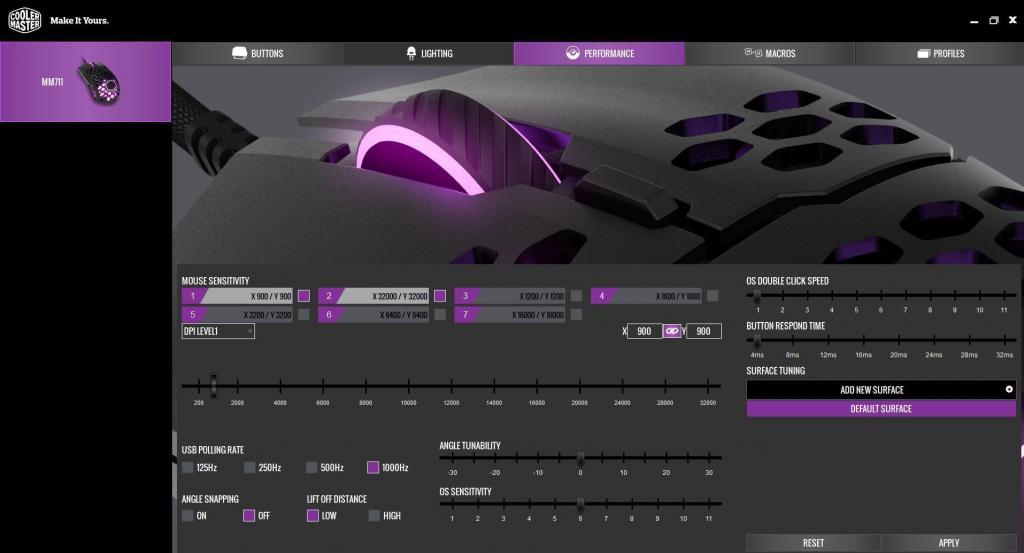Enable the 125Hz USB polling rate checkbox
This screenshot has height=553, width=1024.
tap(188, 467)
